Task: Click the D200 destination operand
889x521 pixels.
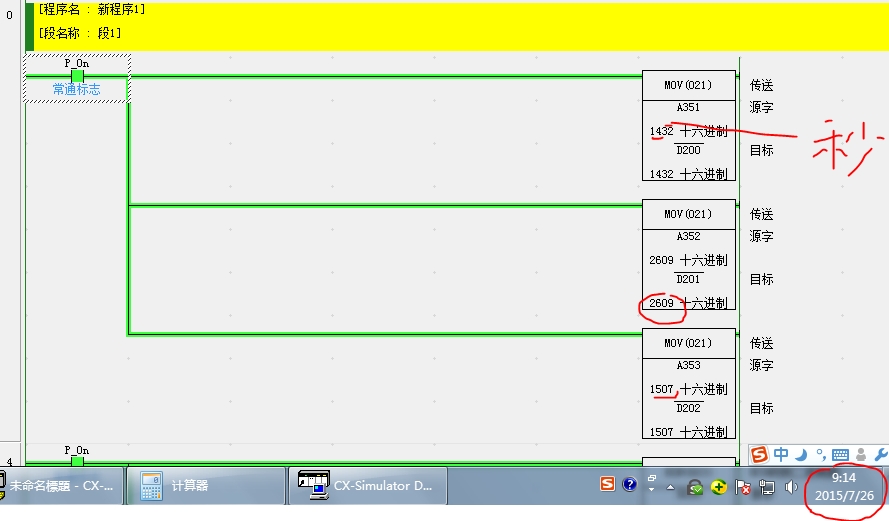Action: [688, 150]
